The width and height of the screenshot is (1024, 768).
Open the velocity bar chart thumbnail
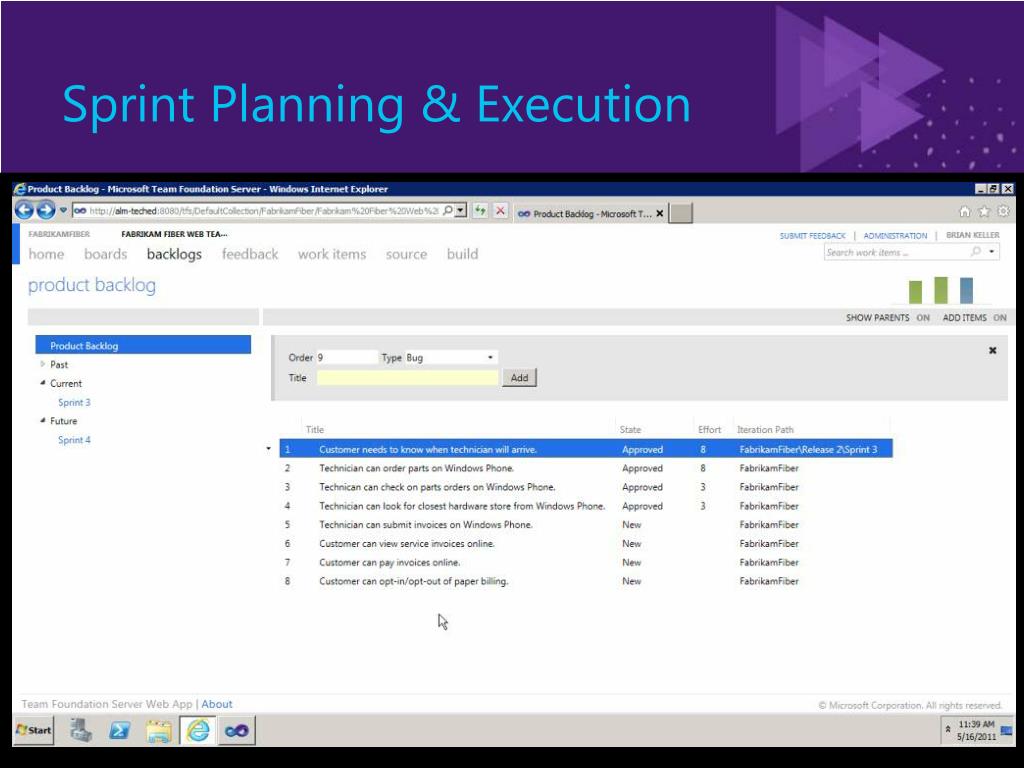[941, 291]
